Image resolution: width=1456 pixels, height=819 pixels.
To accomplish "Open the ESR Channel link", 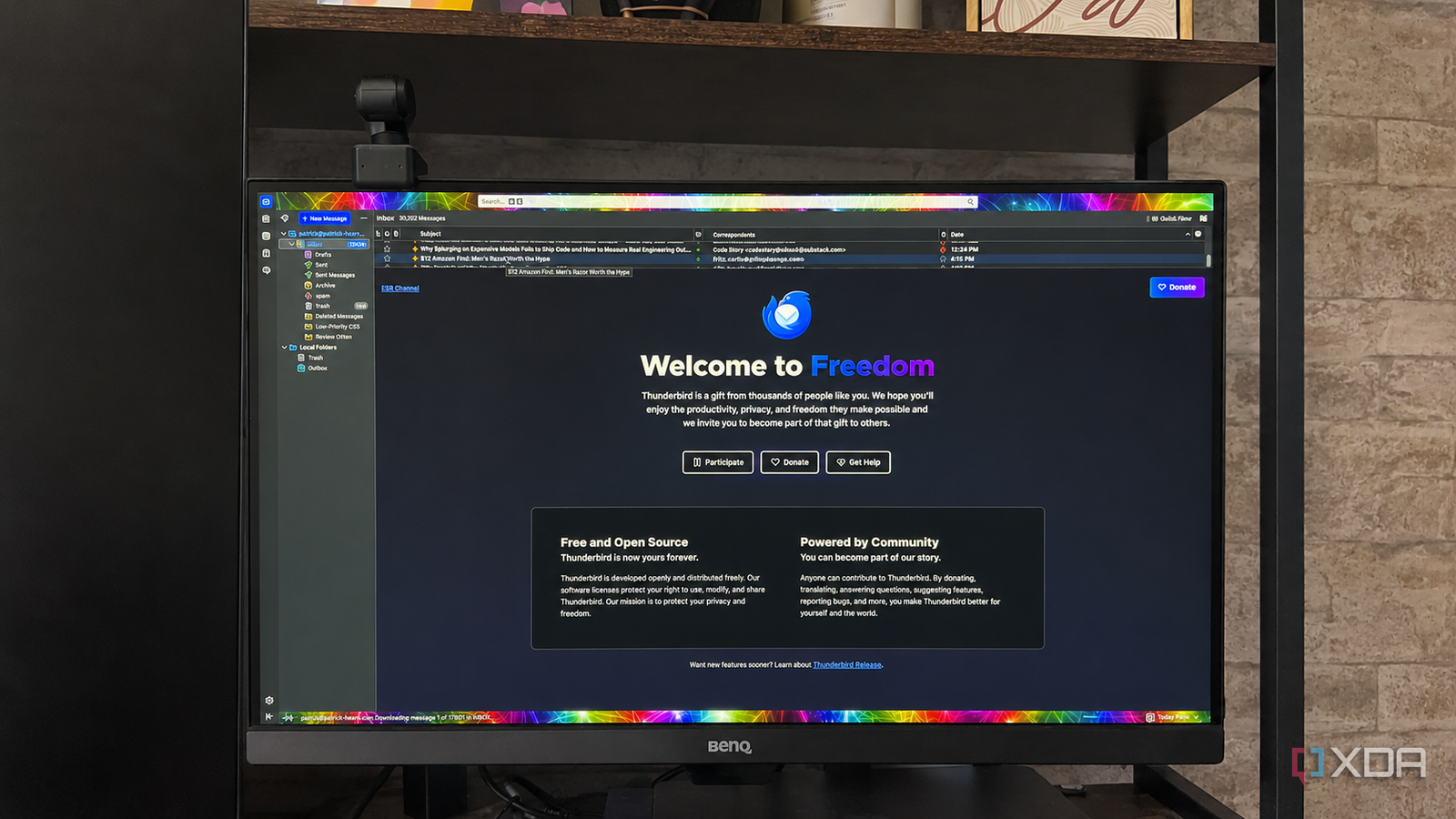I will pos(400,288).
